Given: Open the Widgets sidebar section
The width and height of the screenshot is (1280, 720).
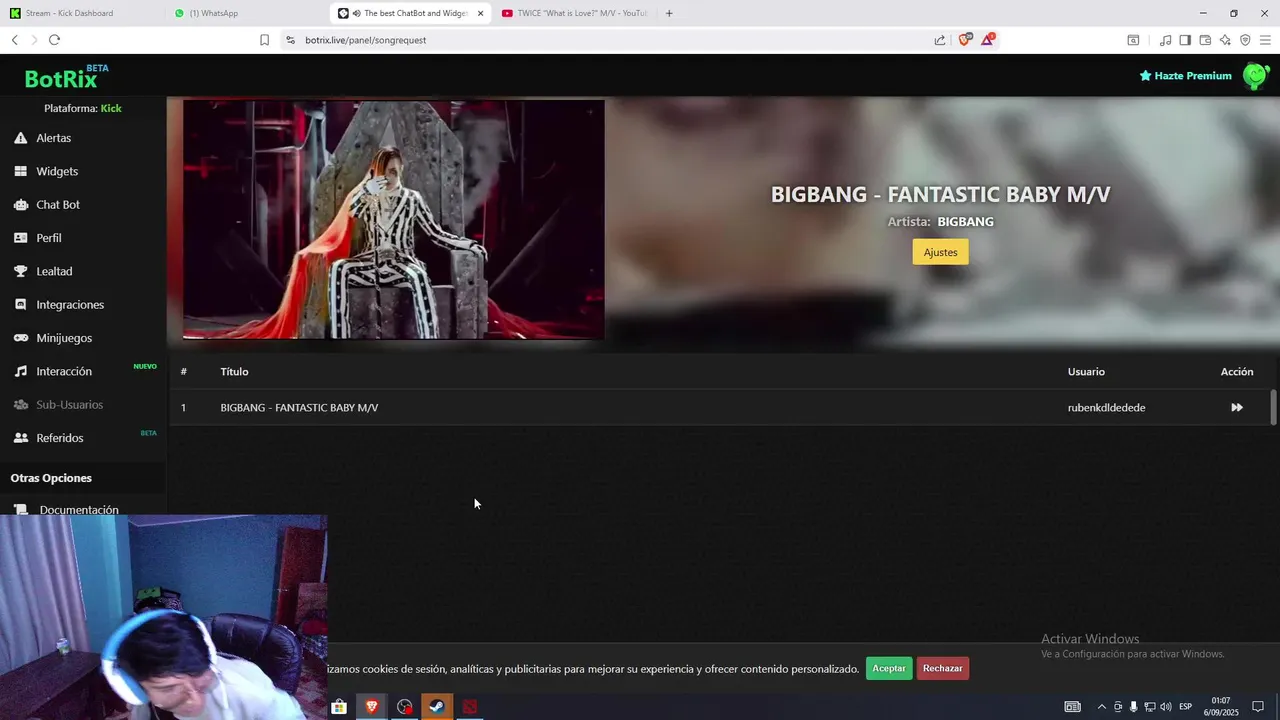Looking at the screenshot, I should click(57, 171).
